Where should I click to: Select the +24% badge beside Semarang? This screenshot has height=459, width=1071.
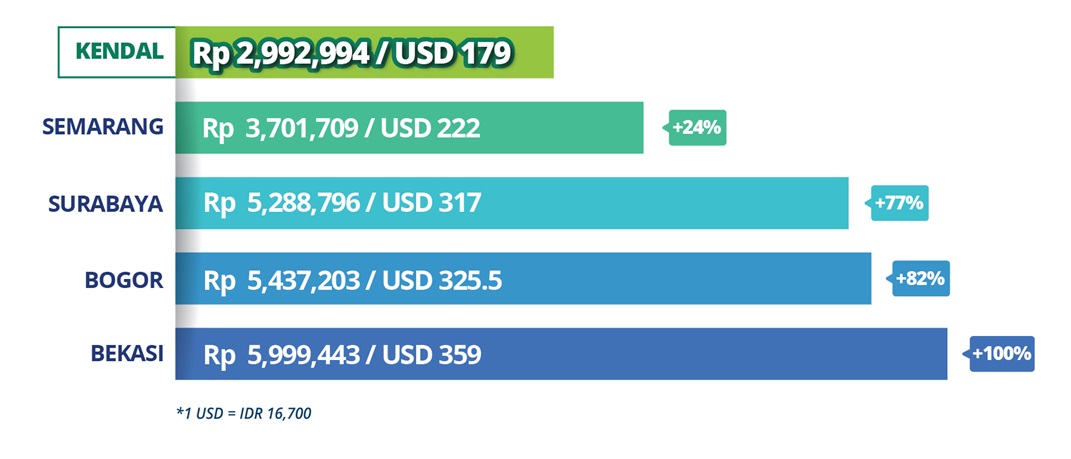pyautogui.click(x=697, y=128)
